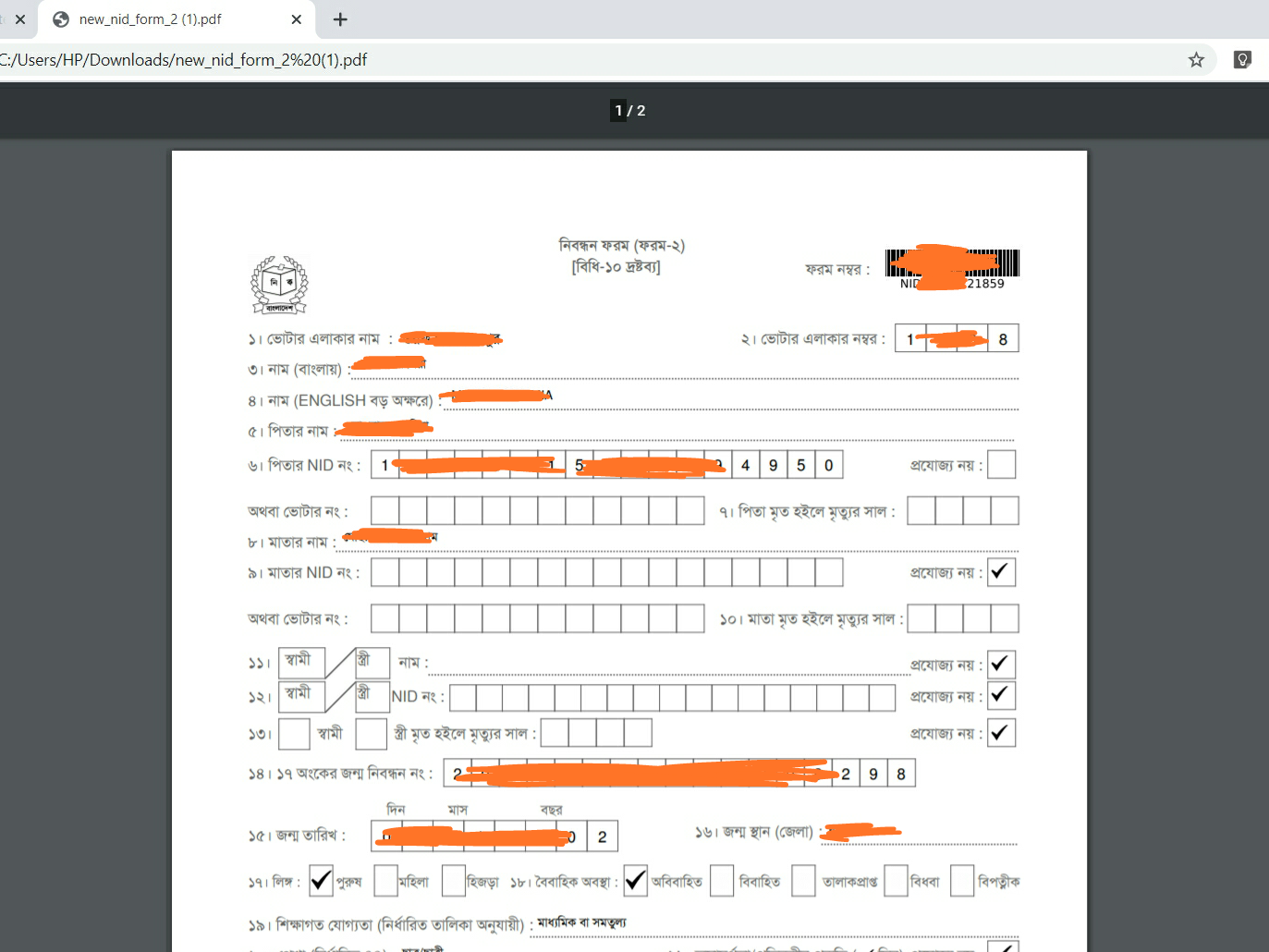The height and width of the screenshot is (952, 1269).
Task: Toggle প্রযোজ্য নয় checkbox for পিতার NID নং
Action: [1002, 464]
